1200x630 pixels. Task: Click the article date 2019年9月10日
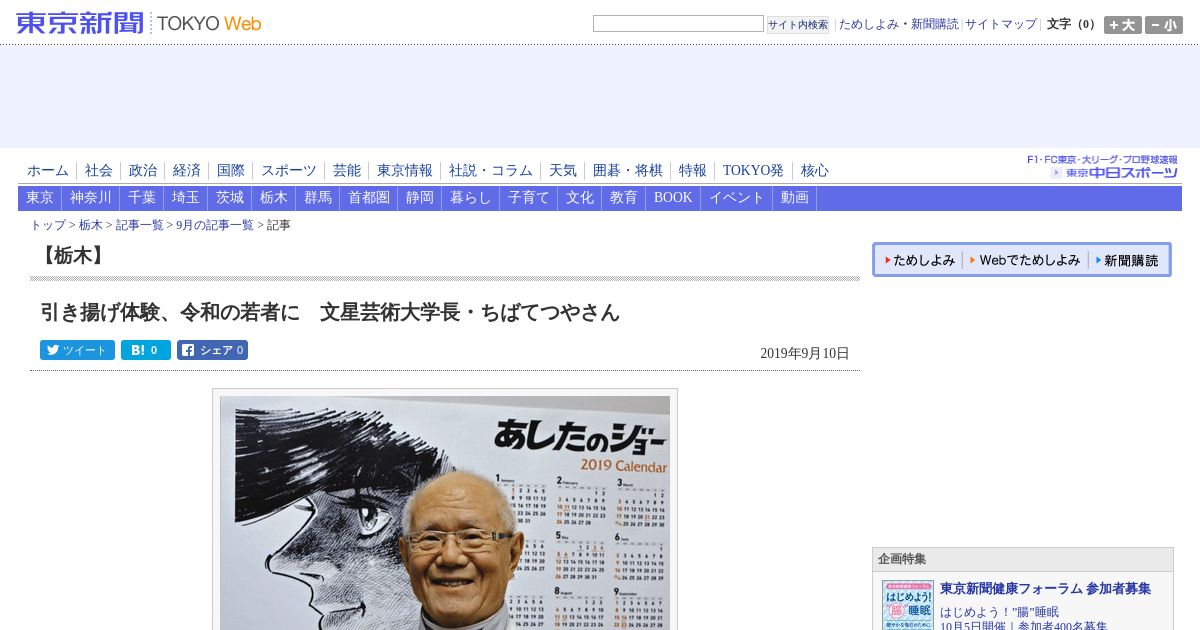click(x=804, y=353)
